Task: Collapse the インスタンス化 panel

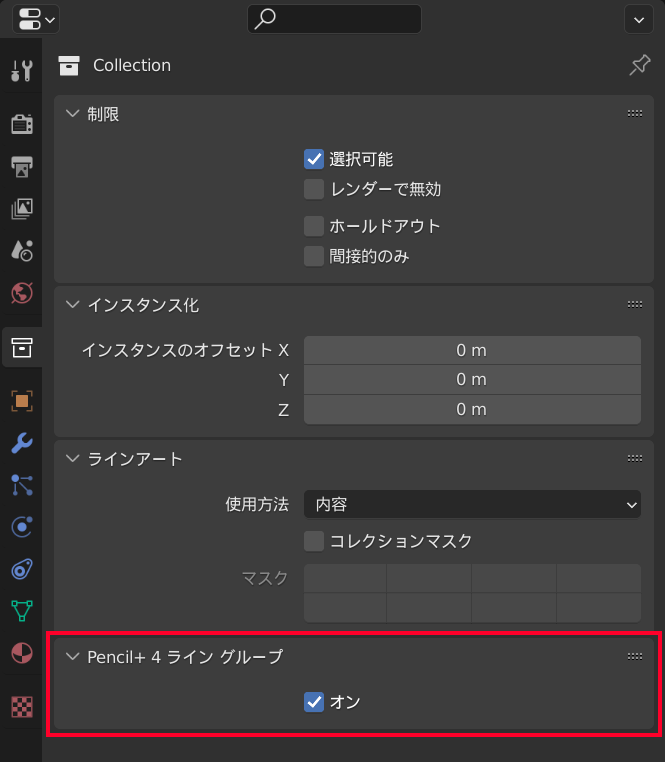Action: point(72,305)
